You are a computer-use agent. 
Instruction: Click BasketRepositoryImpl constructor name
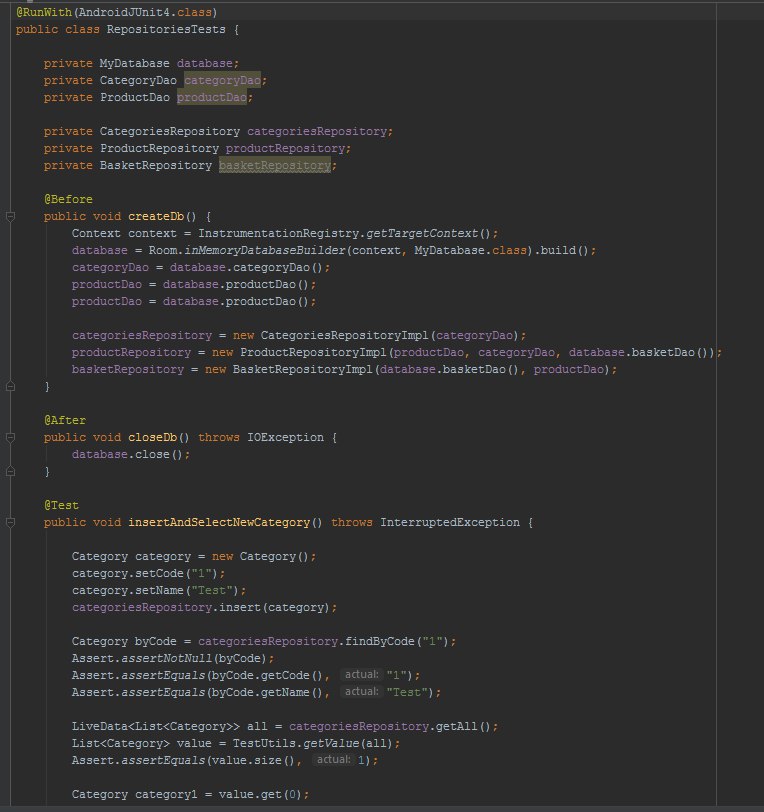[302, 370]
